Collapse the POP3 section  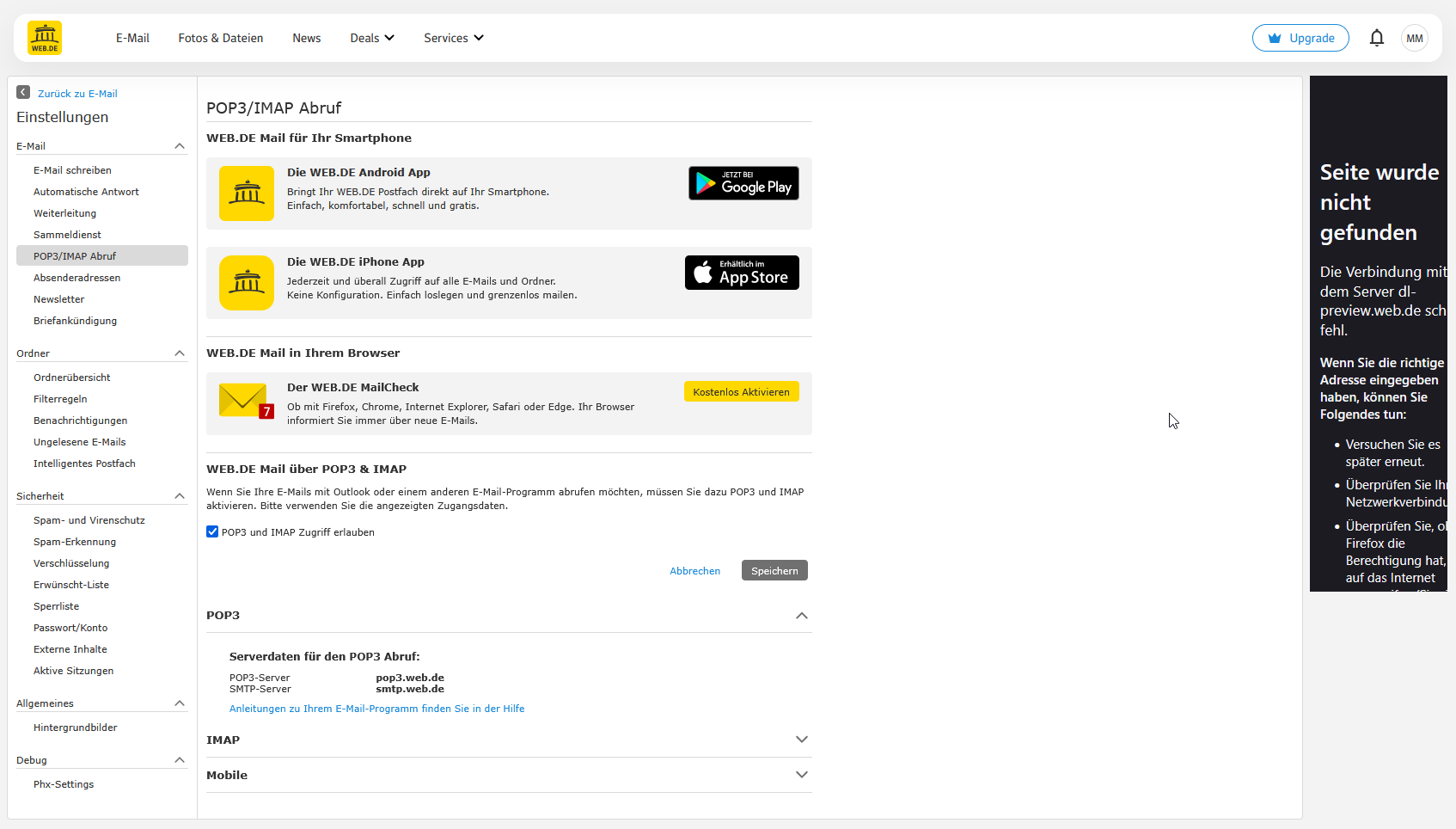[x=801, y=616]
